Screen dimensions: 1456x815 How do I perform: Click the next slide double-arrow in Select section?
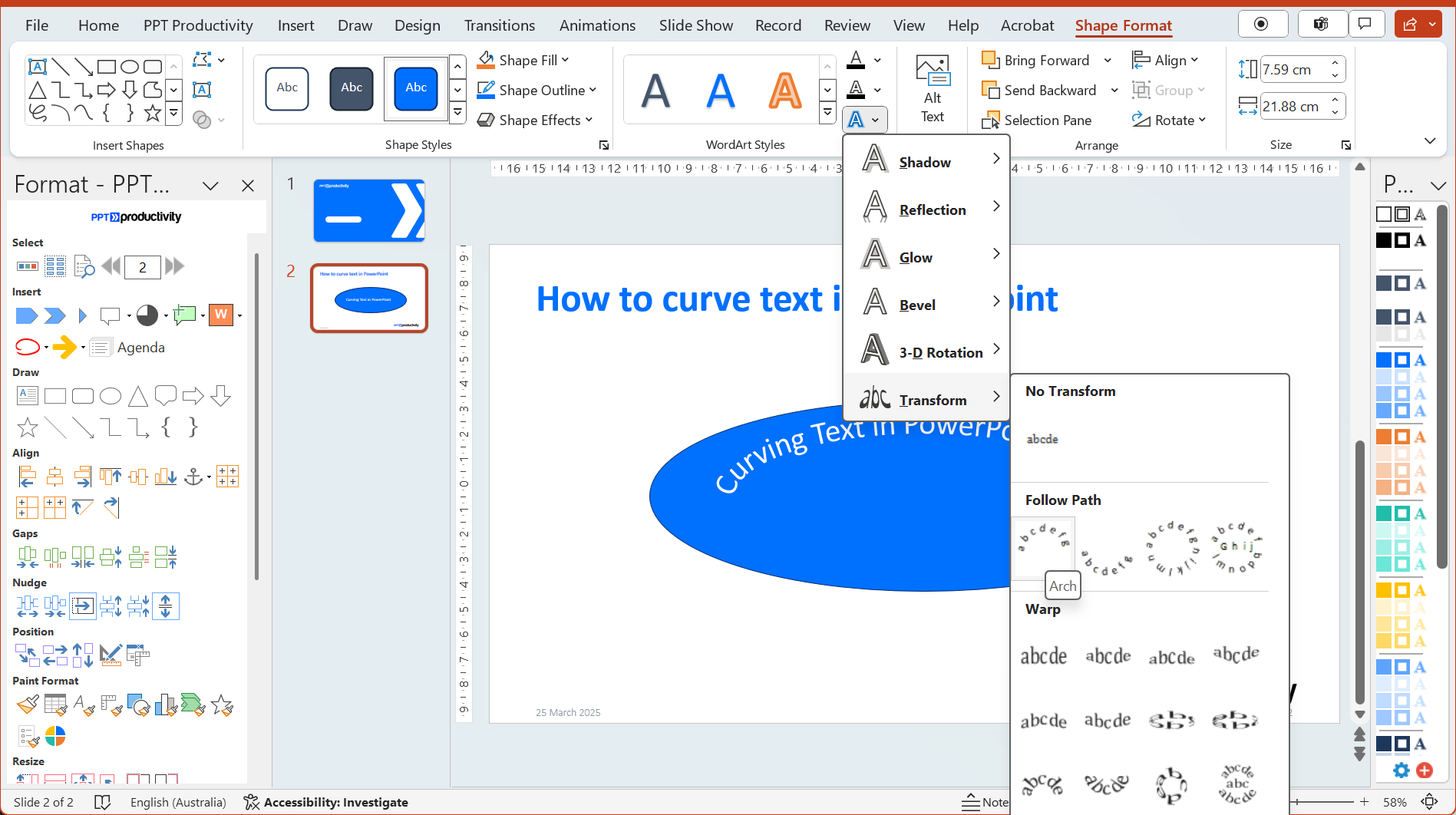click(175, 266)
